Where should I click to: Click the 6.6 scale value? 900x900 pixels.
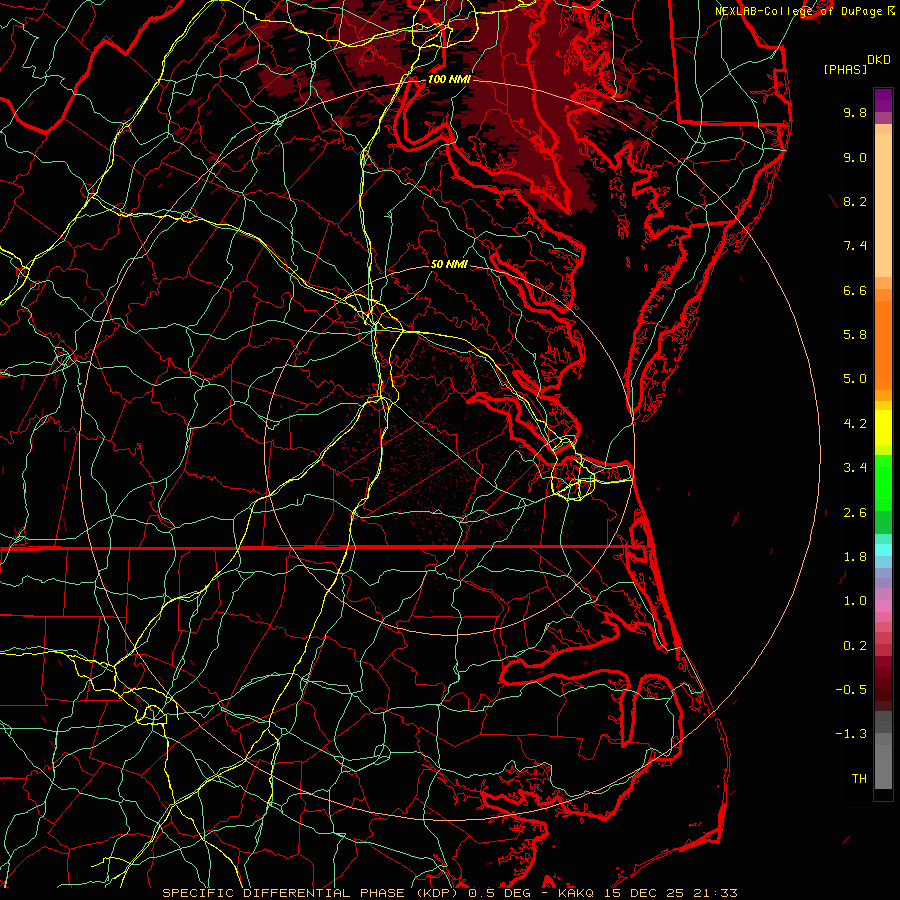click(855, 290)
